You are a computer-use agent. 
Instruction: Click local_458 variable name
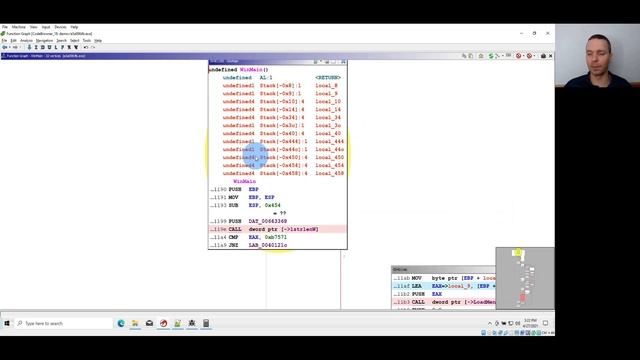[x=329, y=173]
